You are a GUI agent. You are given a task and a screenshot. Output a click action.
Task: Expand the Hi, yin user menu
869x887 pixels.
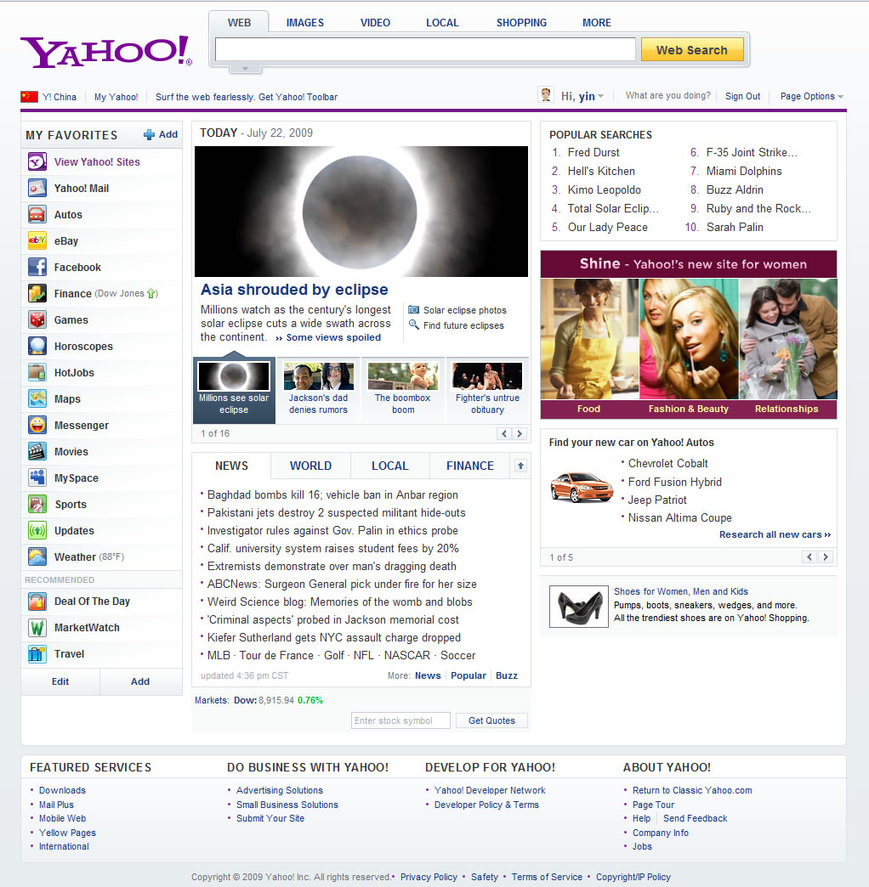(582, 97)
